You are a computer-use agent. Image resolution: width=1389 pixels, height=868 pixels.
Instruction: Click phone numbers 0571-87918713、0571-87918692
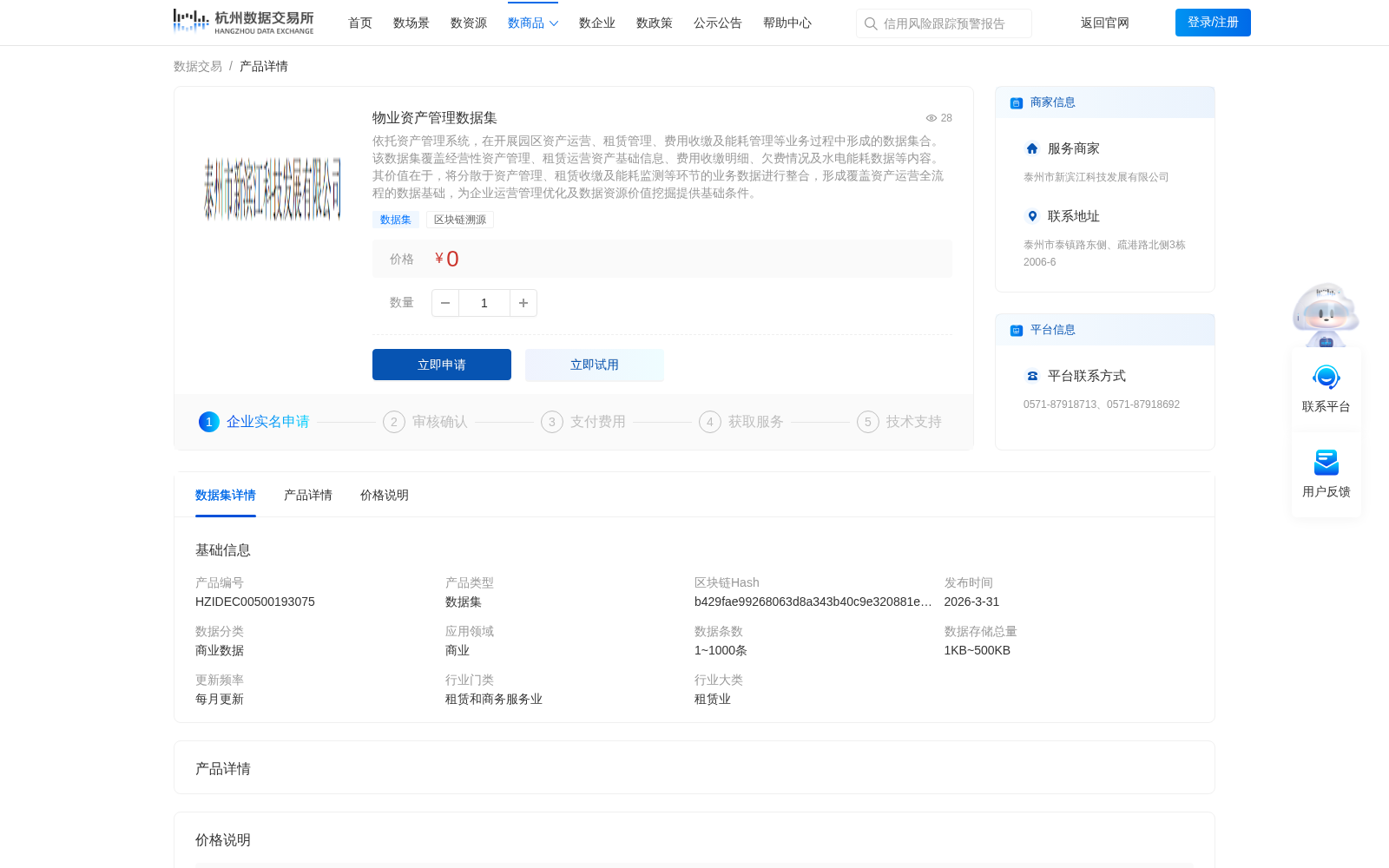[x=1102, y=404]
